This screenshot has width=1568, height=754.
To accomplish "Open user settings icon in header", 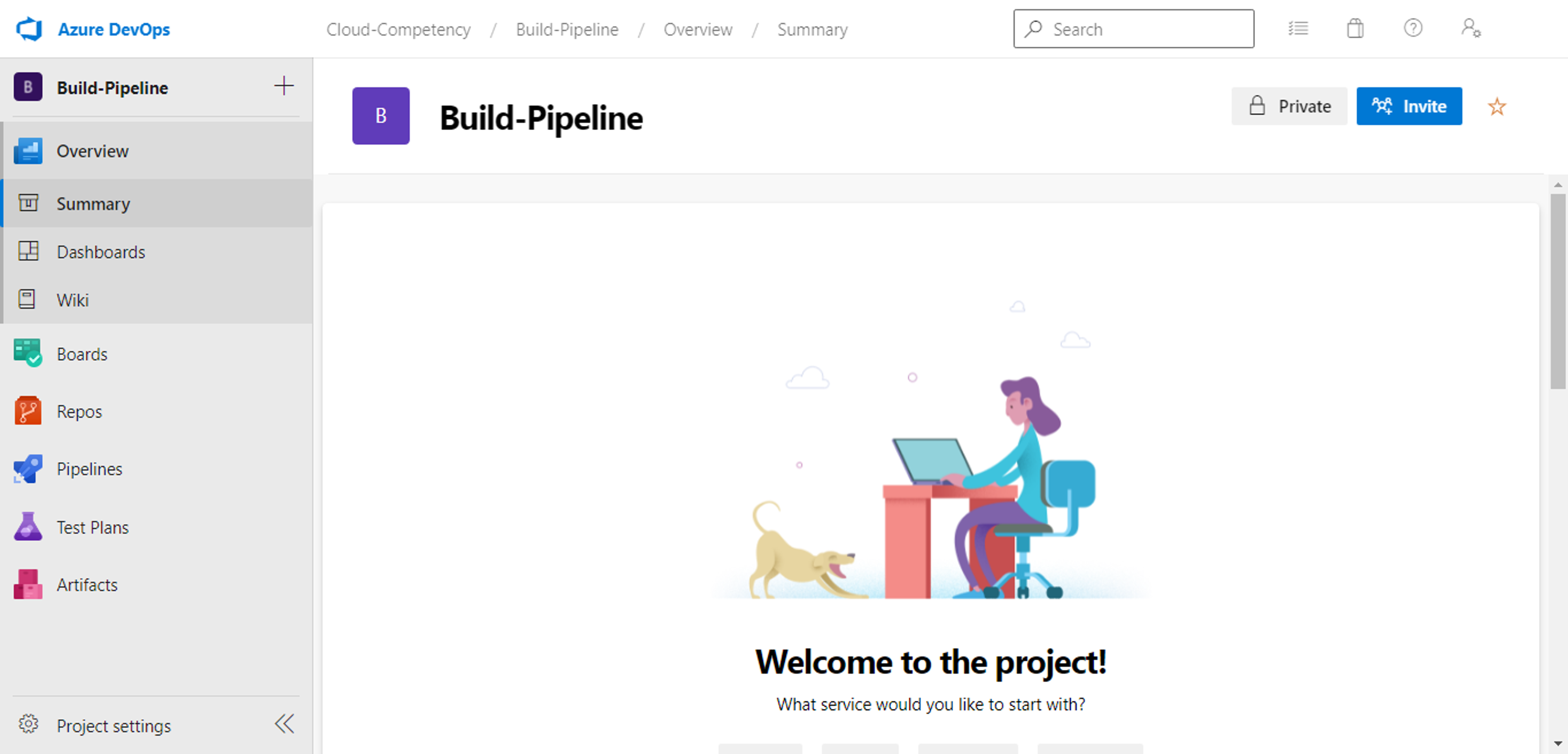I will (x=1471, y=29).
